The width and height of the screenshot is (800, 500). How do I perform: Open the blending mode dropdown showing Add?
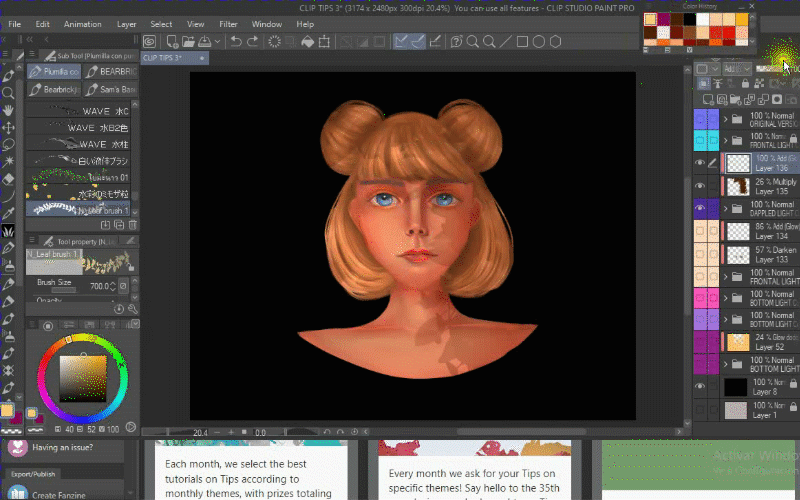pyautogui.click(x=736, y=69)
